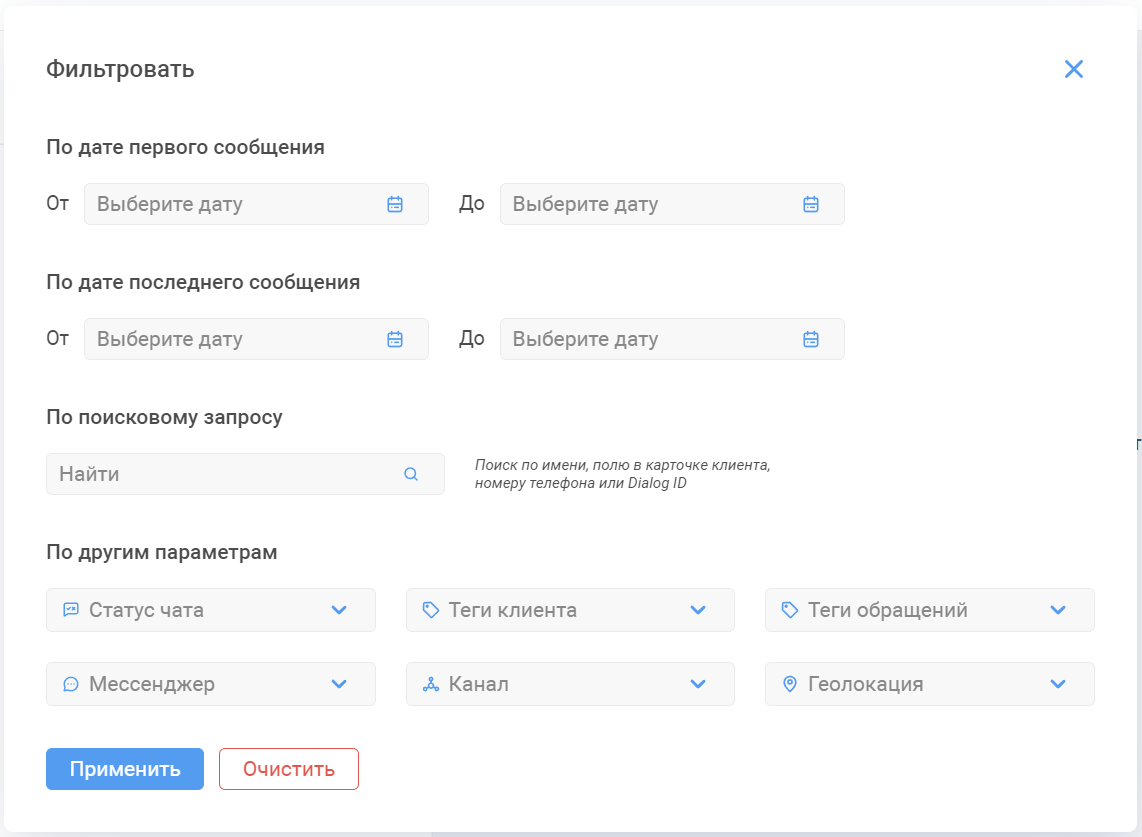
Task: Click calendar icon in first message 'От' field
Action: 395,204
